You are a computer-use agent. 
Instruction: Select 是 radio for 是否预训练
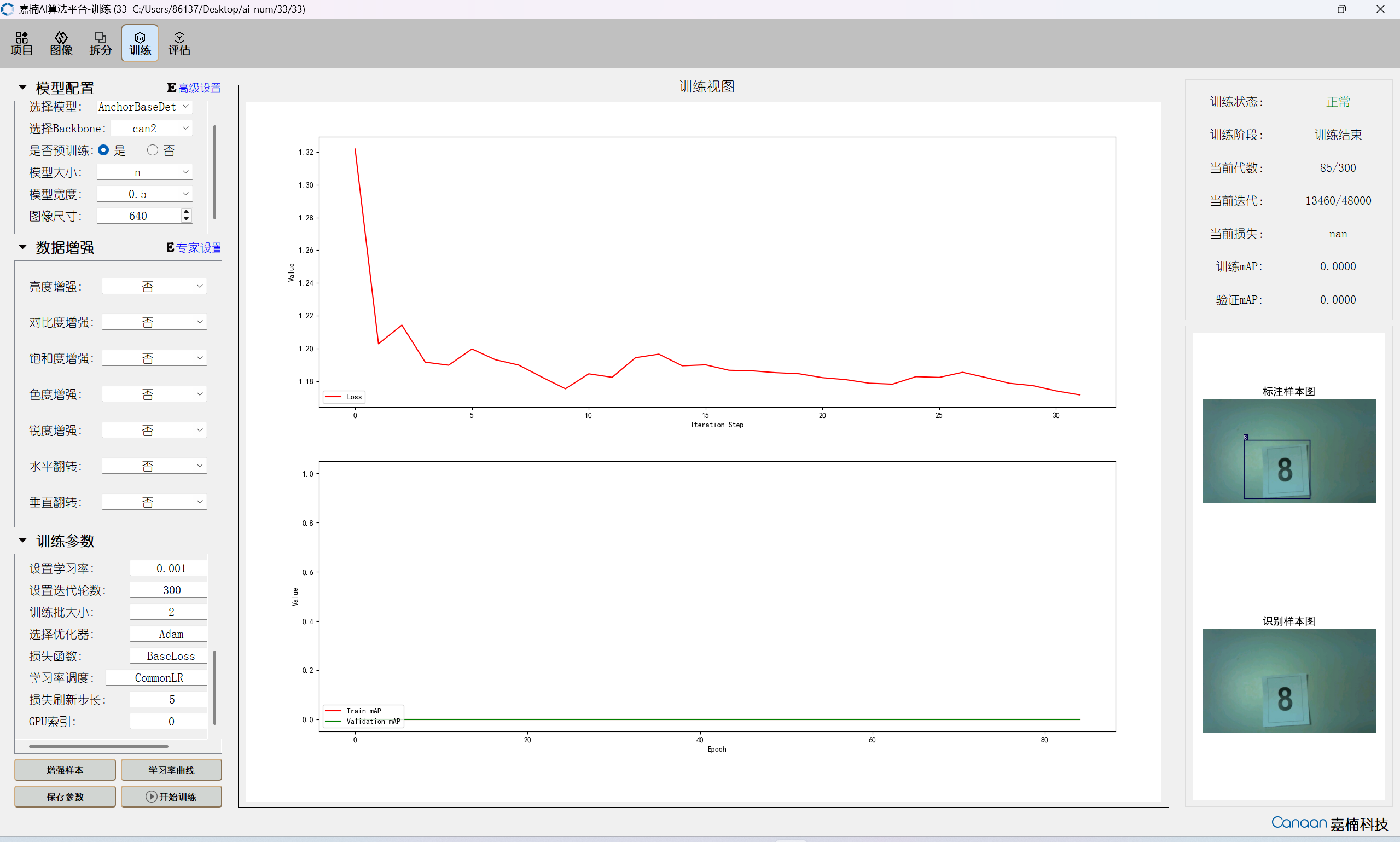click(x=104, y=150)
